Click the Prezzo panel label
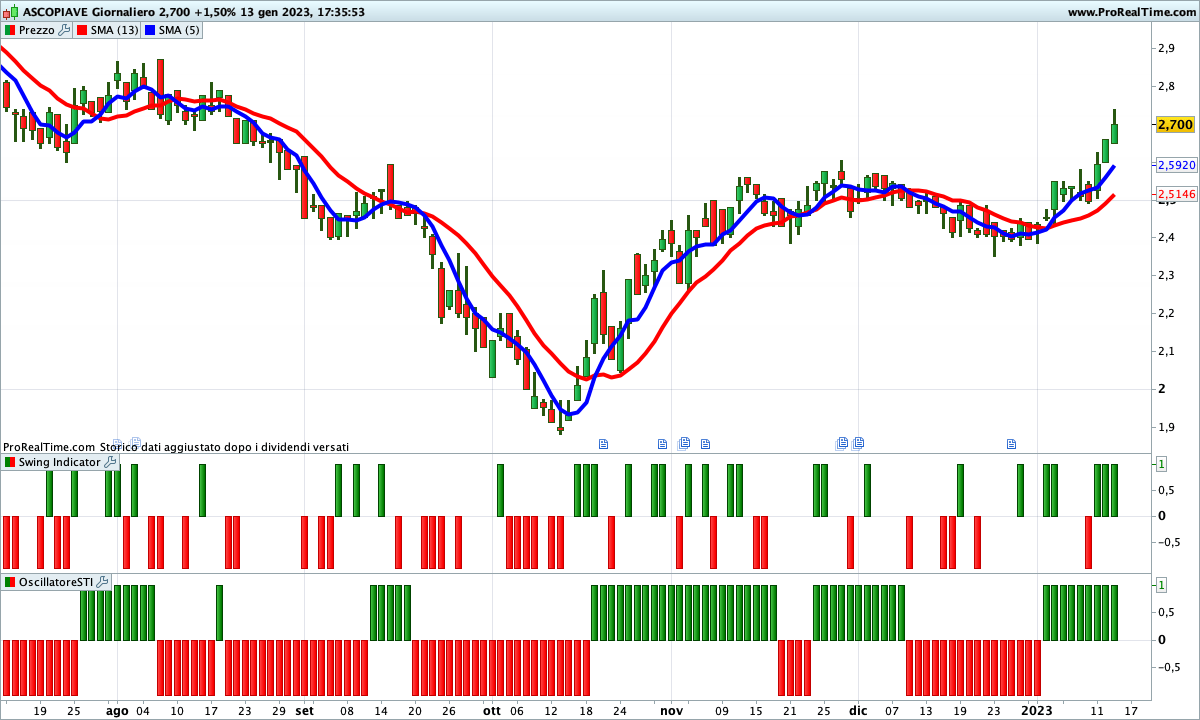This screenshot has width=1200, height=720. (37, 30)
